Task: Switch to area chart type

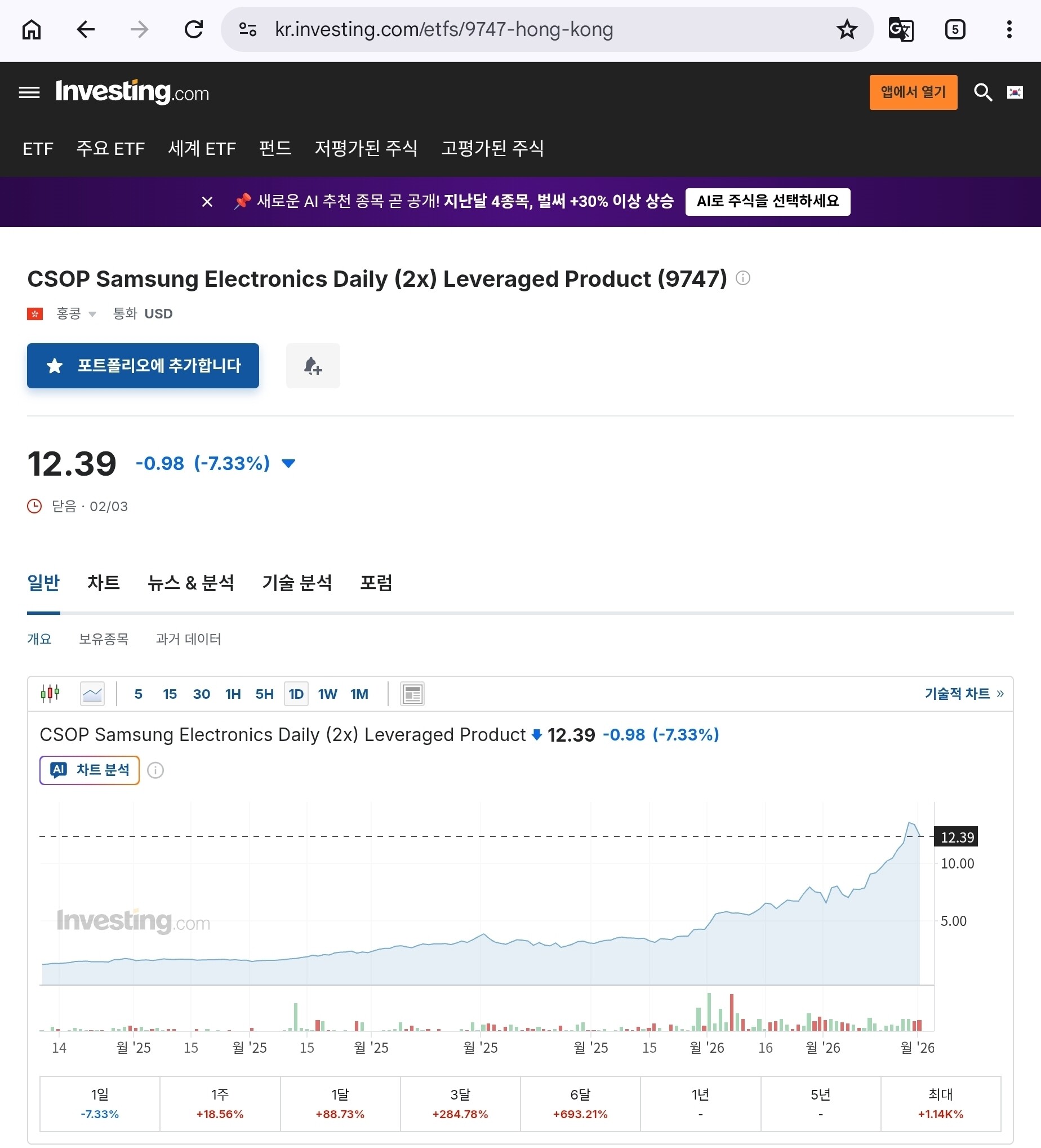Action: tap(92, 694)
